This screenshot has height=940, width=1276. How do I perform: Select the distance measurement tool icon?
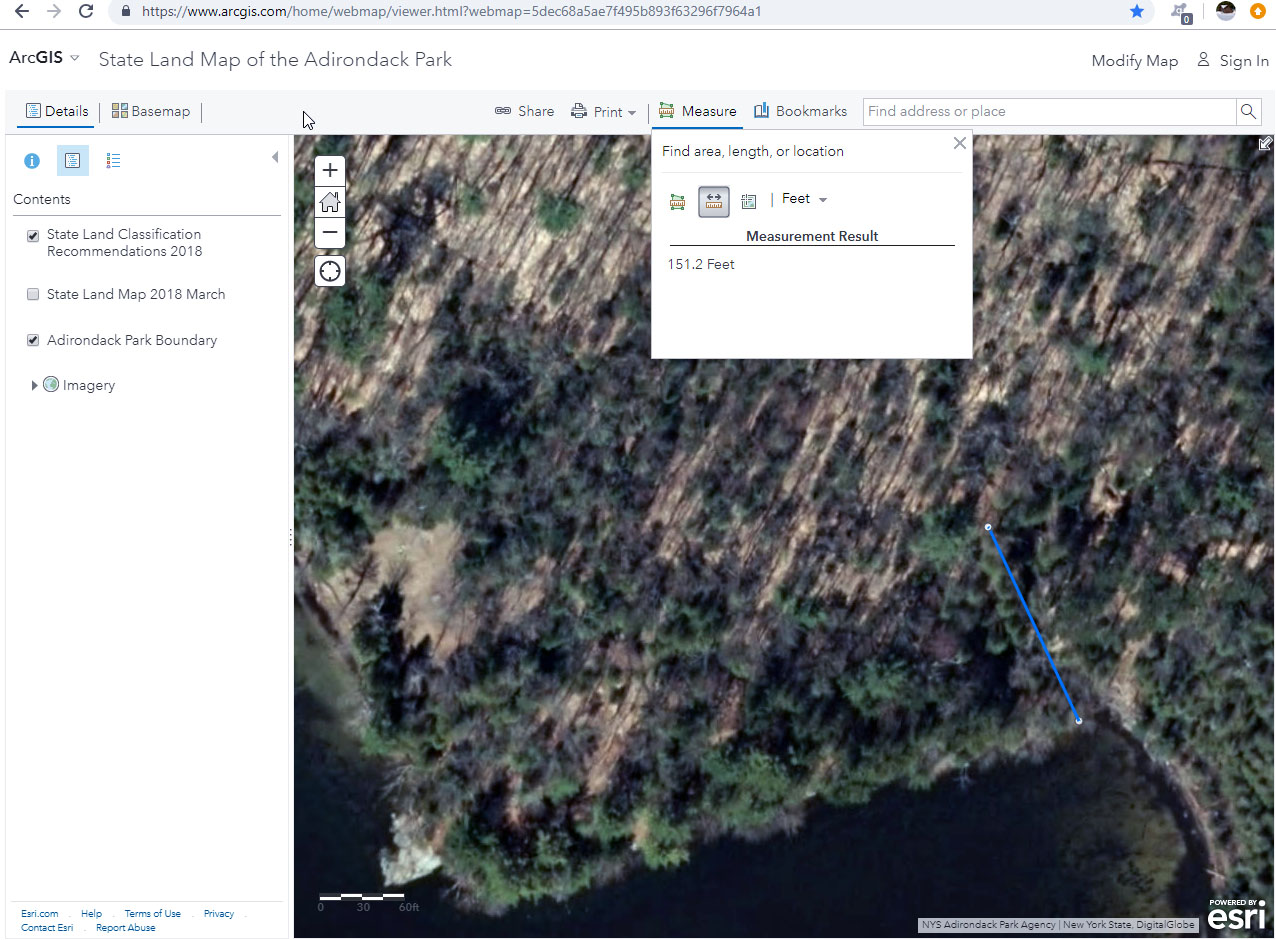[x=713, y=201]
